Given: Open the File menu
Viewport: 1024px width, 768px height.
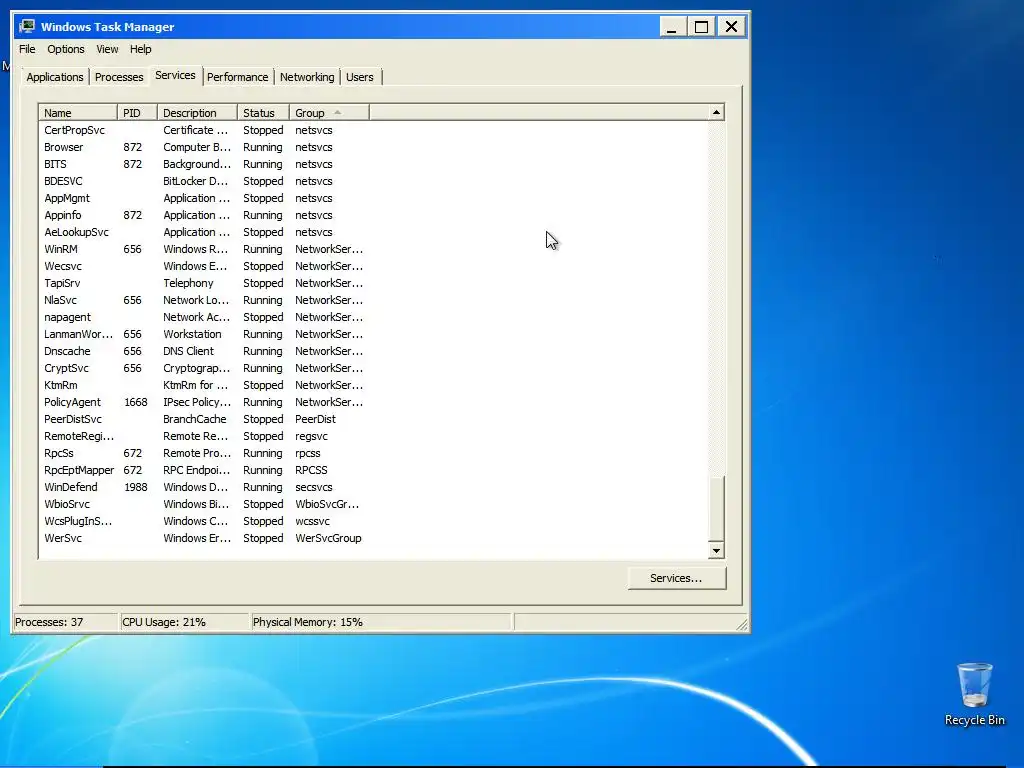Looking at the screenshot, I should pos(27,49).
